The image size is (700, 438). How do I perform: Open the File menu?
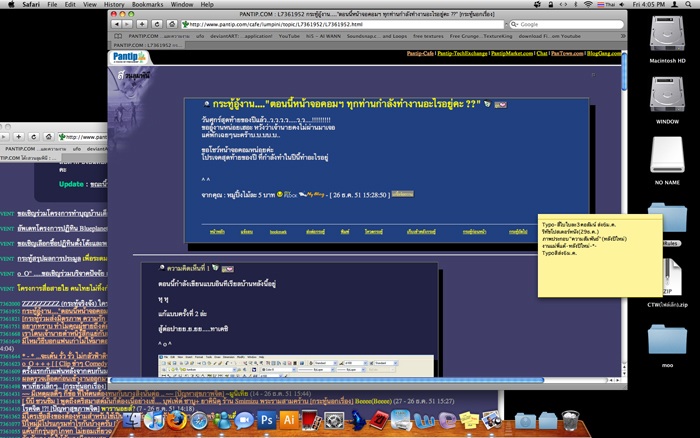tap(52, 4)
